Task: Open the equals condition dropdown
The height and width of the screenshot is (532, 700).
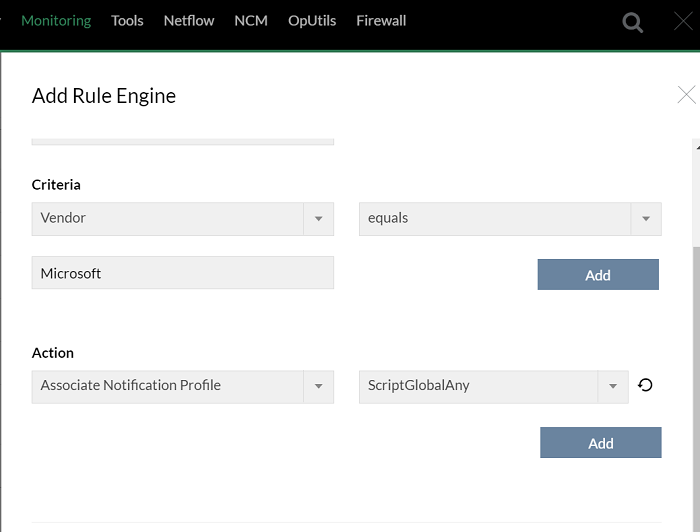Action: point(646,219)
